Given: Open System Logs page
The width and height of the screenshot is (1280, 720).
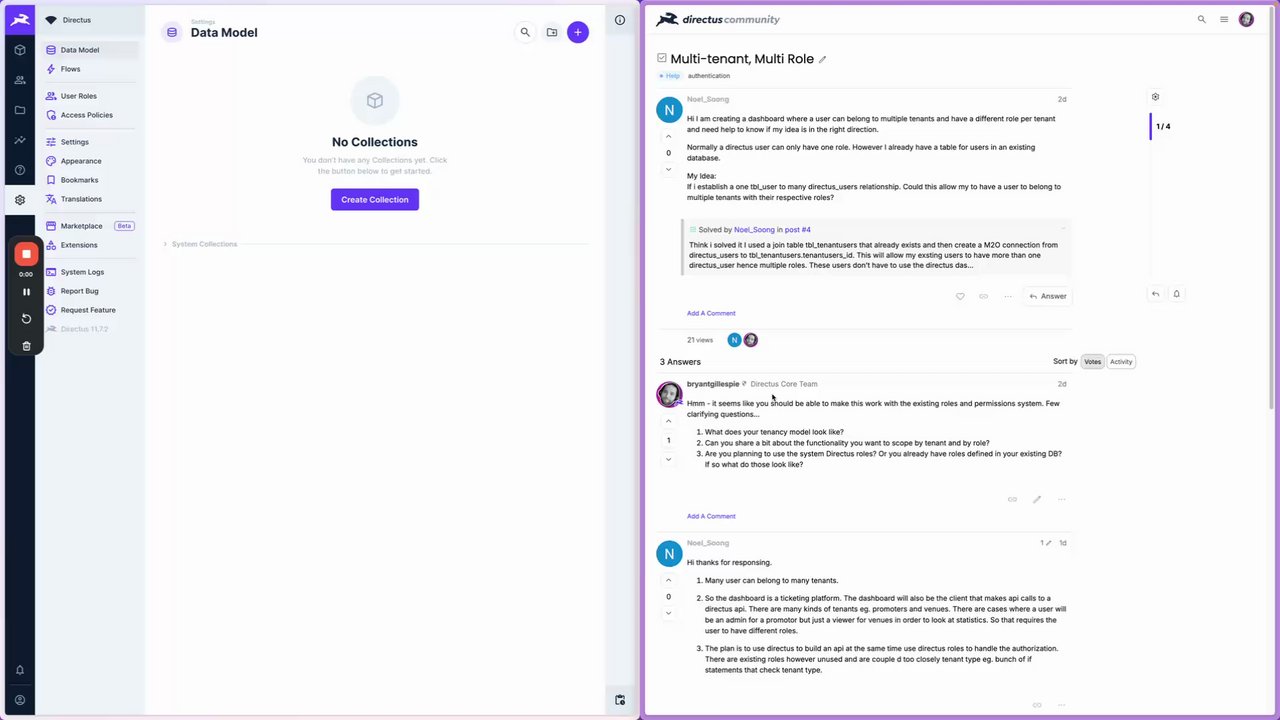Looking at the screenshot, I should tap(90, 272).
